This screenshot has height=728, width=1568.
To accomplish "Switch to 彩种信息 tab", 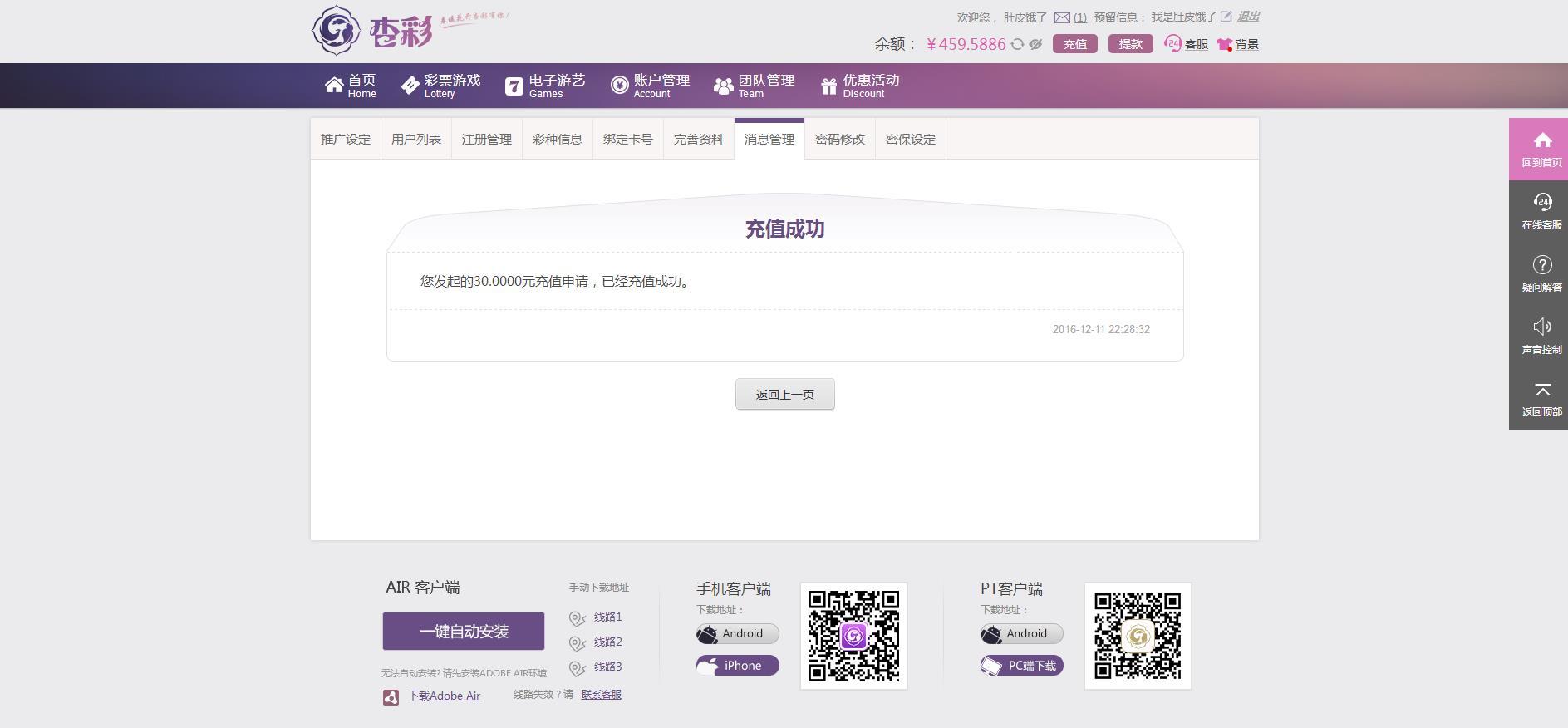I will (x=558, y=139).
